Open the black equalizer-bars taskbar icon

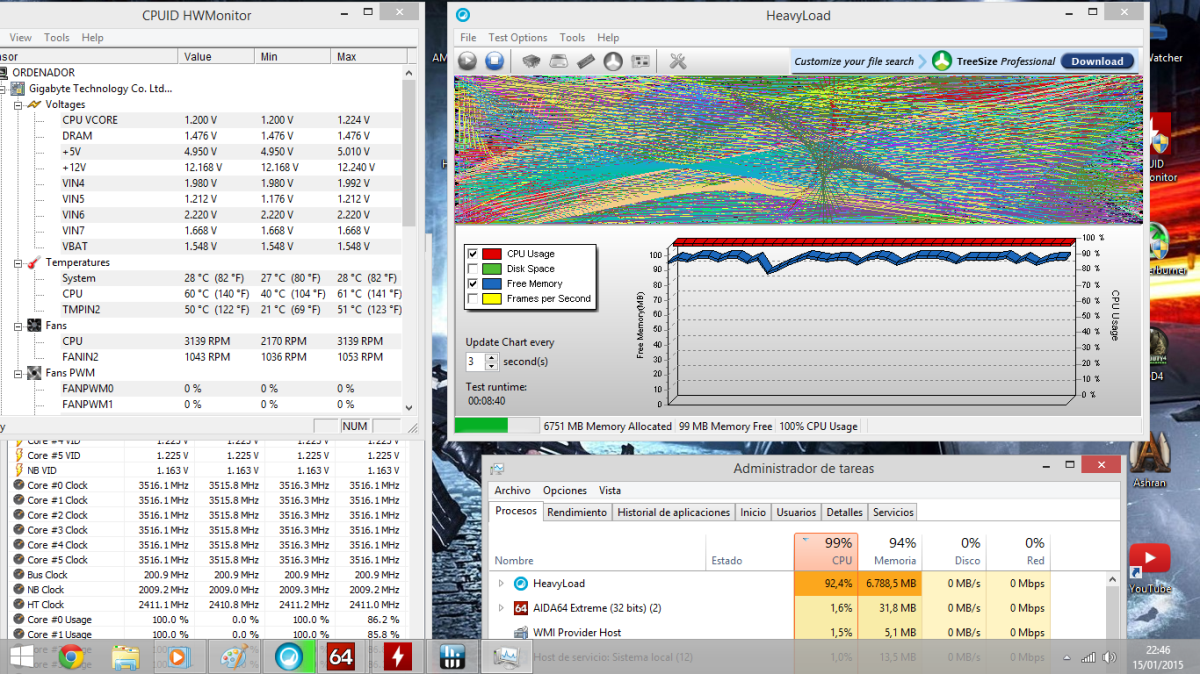tap(451, 657)
